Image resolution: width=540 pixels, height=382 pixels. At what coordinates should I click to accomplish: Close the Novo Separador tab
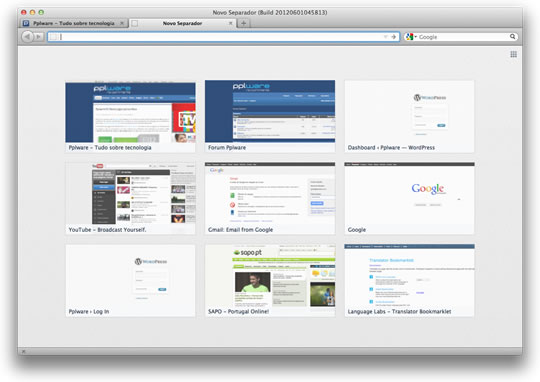(x=231, y=23)
